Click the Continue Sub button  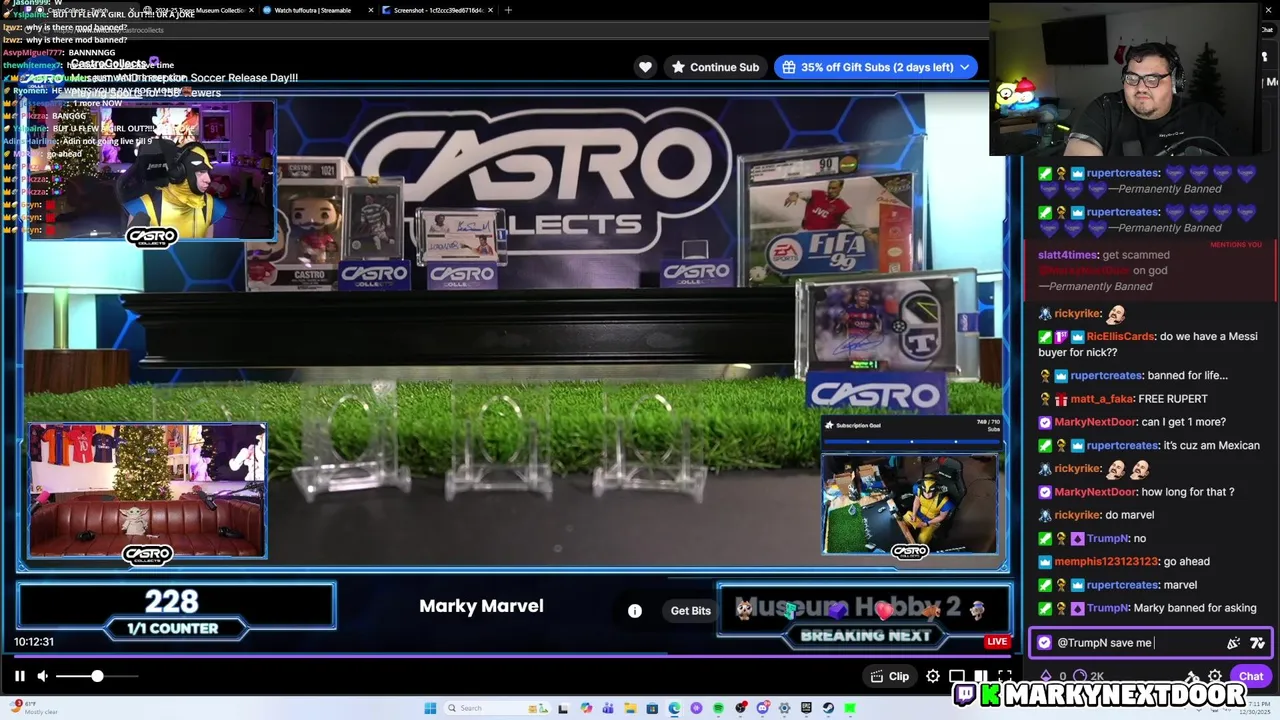pos(714,67)
